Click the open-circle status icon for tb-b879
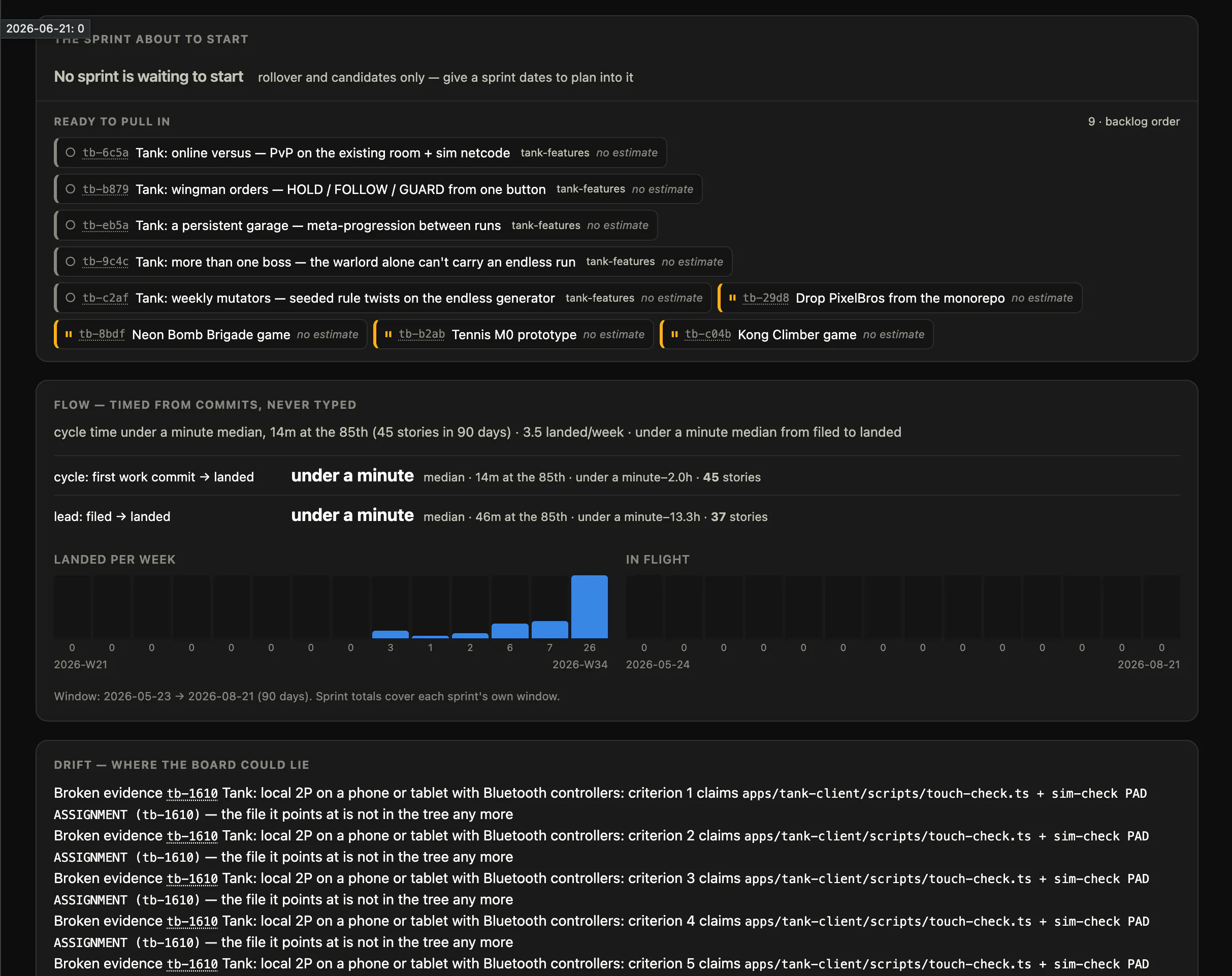Screen dimensions: 1232x976 [70, 189]
